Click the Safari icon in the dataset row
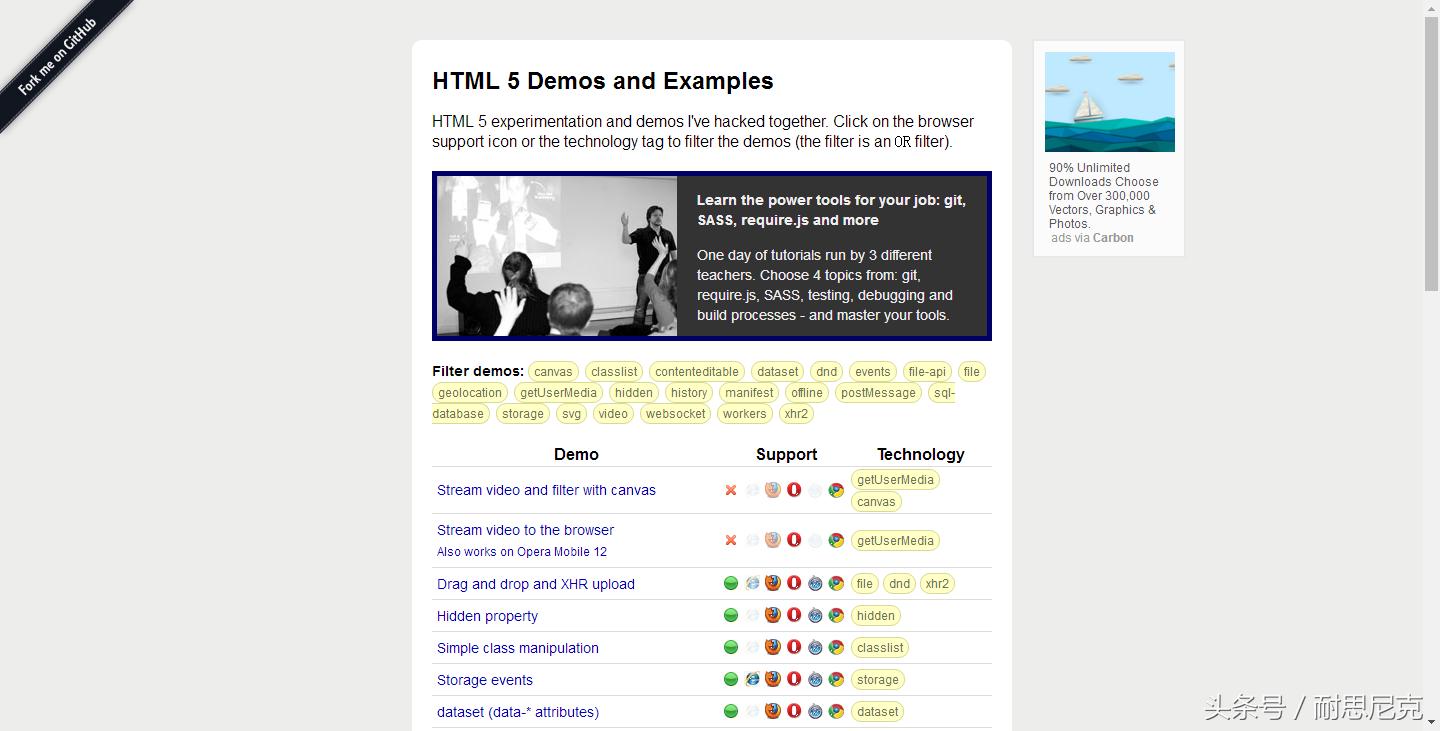 coord(815,711)
